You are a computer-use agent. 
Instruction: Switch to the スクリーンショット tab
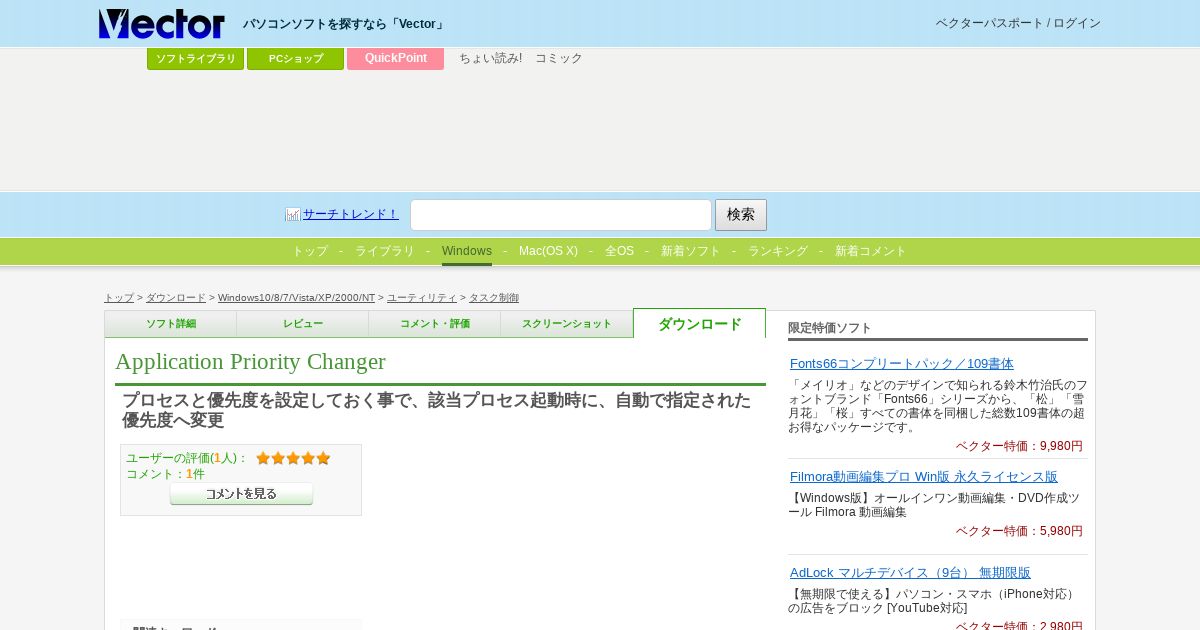(567, 324)
